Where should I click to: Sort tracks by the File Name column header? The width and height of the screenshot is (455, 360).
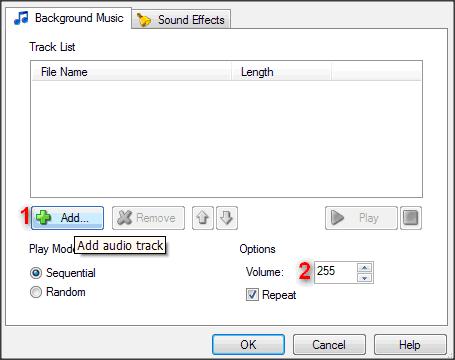(131, 72)
